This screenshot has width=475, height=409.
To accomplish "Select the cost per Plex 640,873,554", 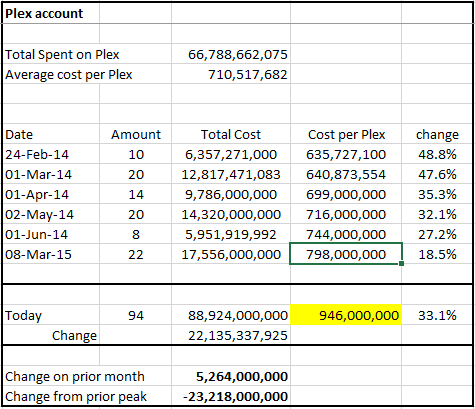I will tap(346, 174).
